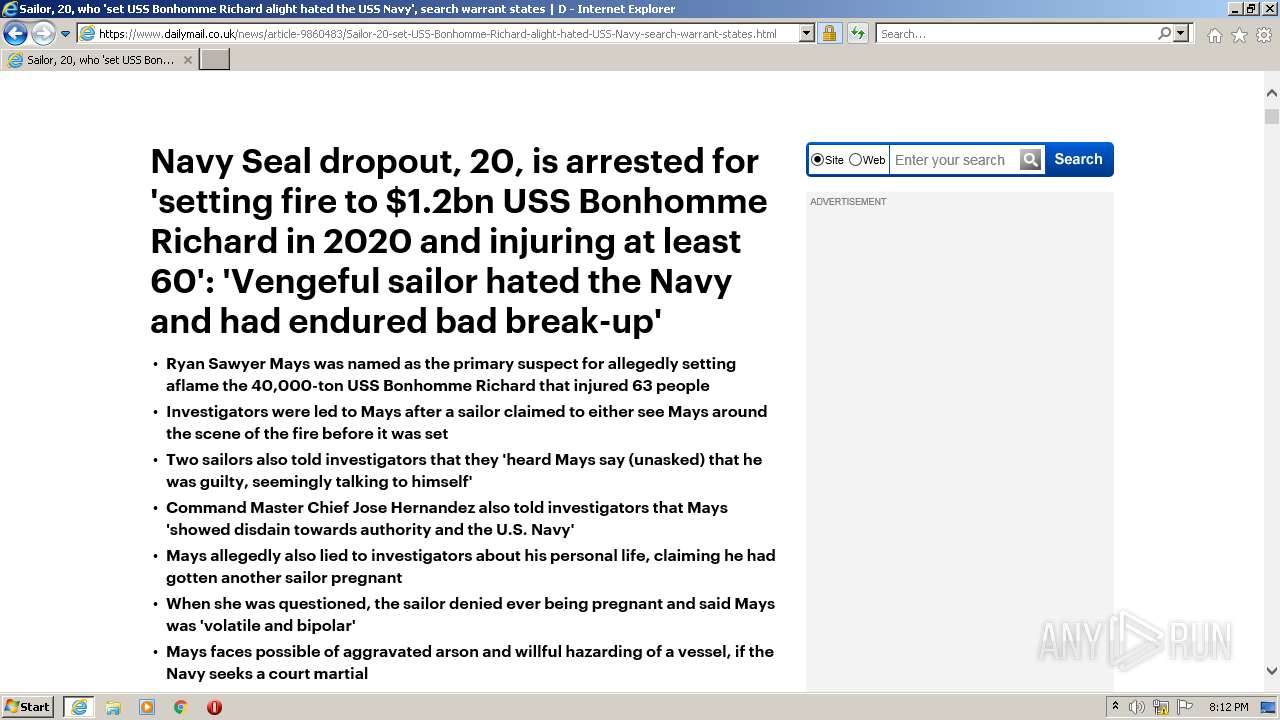The width and height of the screenshot is (1280, 720).
Task: Expand the address bar autocomplete dropdown
Action: tap(807, 34)
